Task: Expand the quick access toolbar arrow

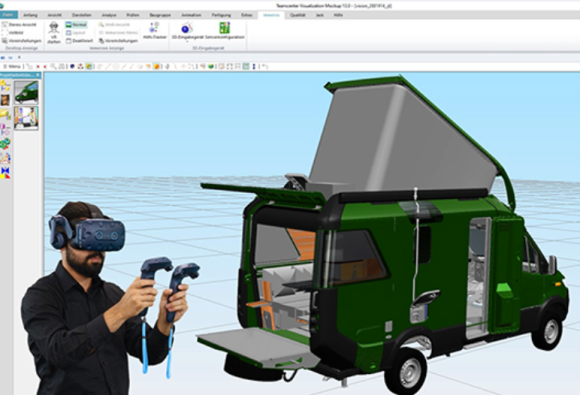Action: point(19,57)
